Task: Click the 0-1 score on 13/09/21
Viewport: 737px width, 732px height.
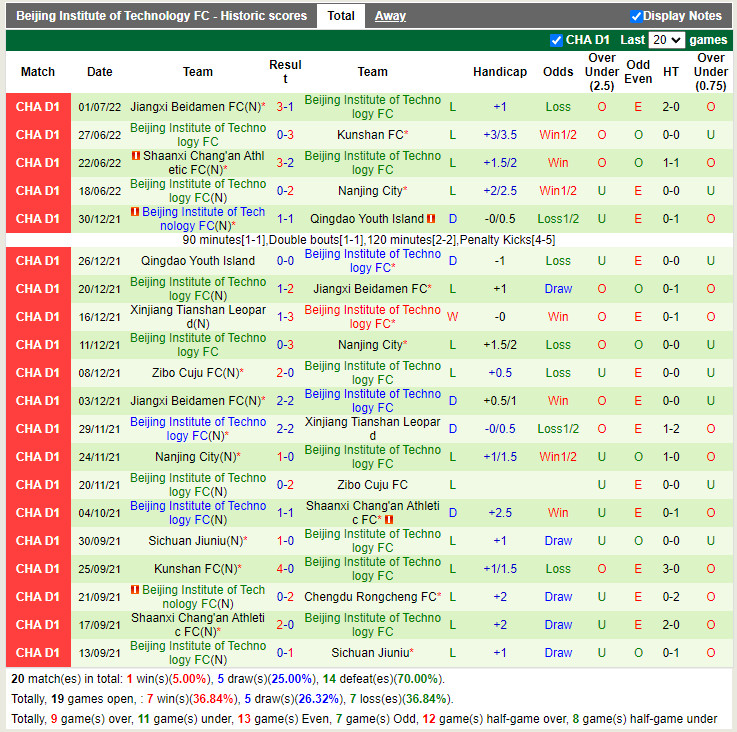Action: click(x=285, y=653)
